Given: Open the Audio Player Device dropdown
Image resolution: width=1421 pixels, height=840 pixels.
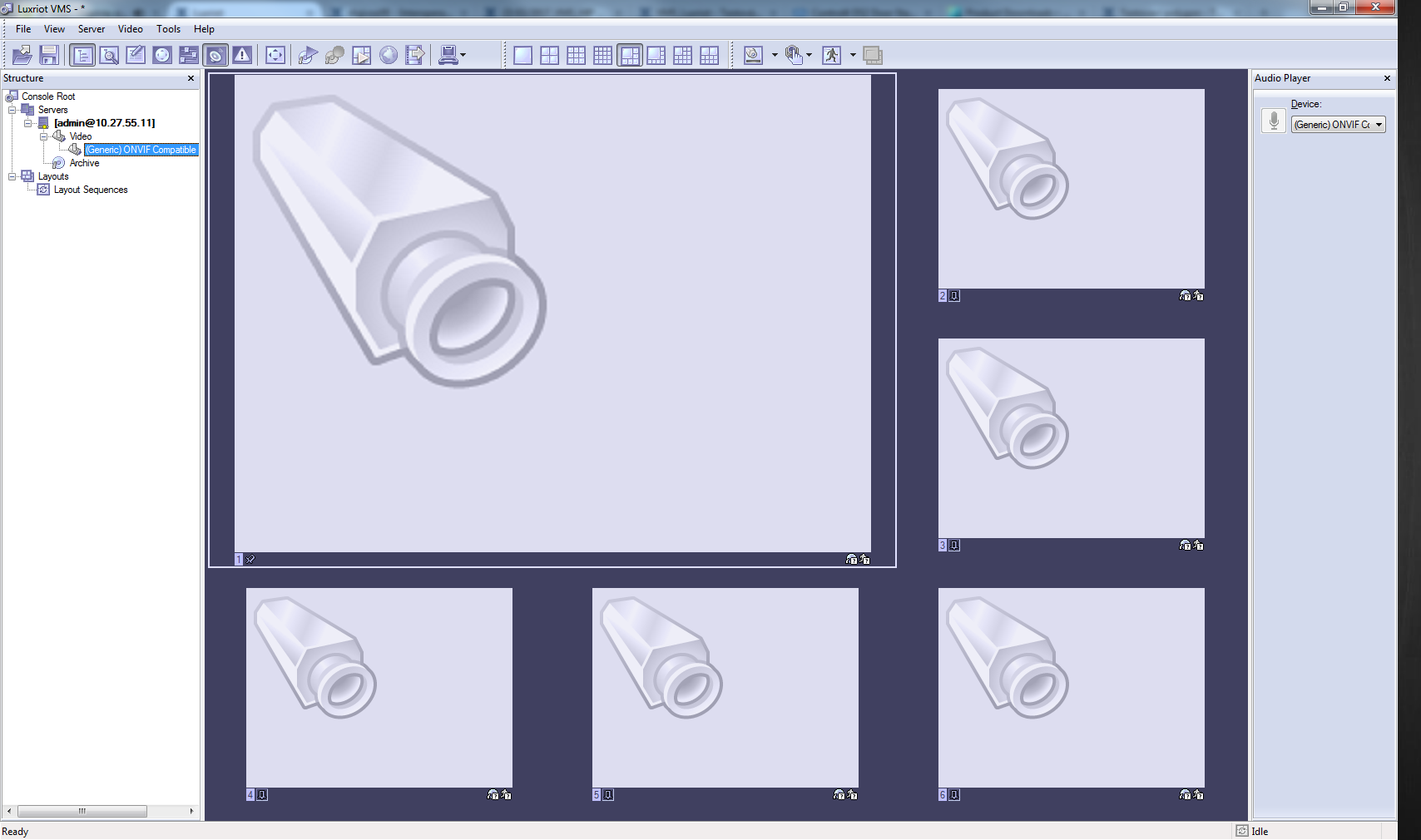Looking at the screenshot, I should 1379,125.
